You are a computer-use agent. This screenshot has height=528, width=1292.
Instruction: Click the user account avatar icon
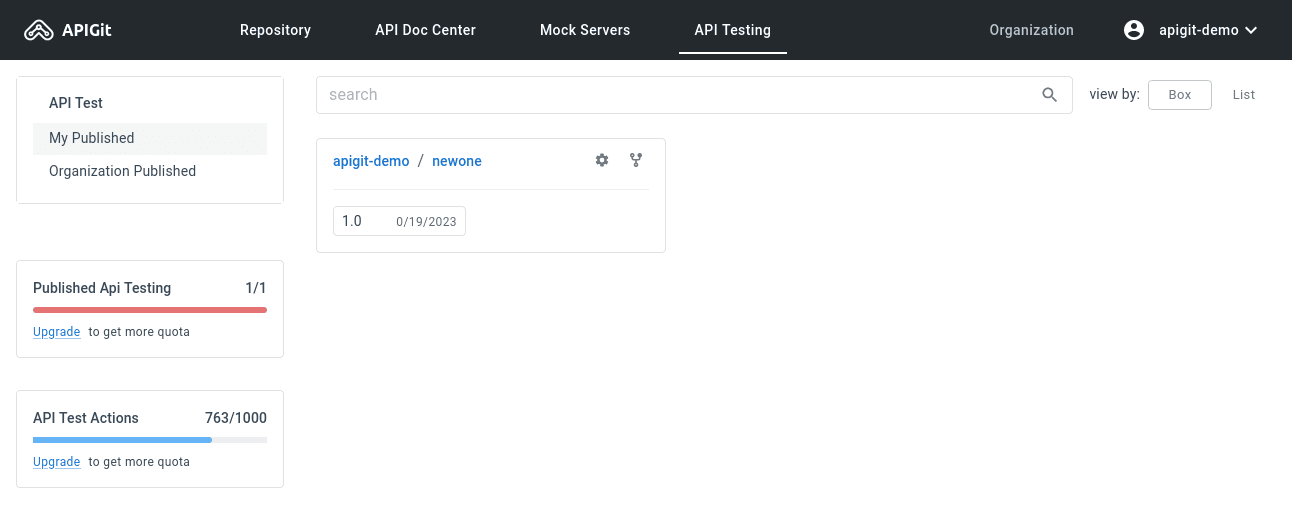point(1134,30)
